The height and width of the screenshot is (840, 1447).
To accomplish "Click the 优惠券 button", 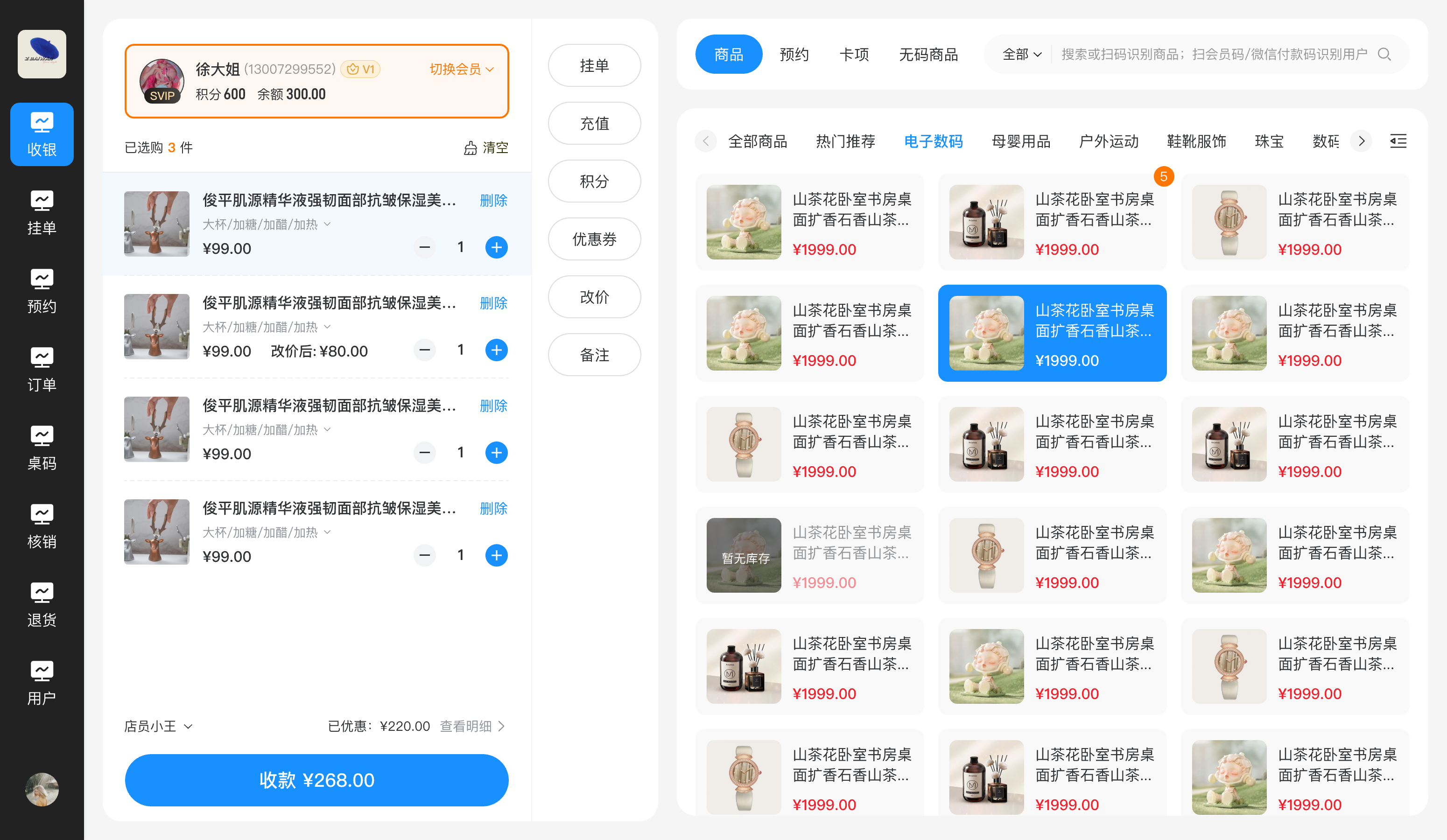I will (x=594, y=239).
